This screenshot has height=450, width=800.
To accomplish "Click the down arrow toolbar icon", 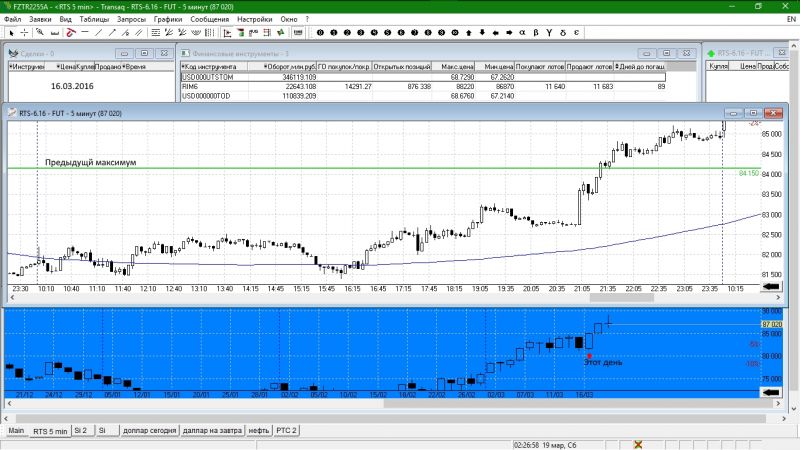I will point(482,33).
